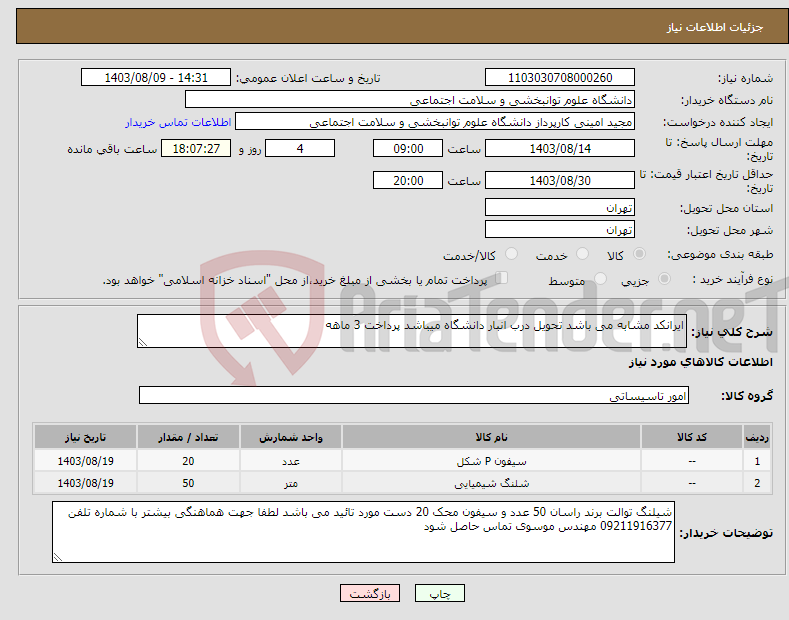
Task: Select the جزیی purchase type radio
Action: tap(664, 278)
